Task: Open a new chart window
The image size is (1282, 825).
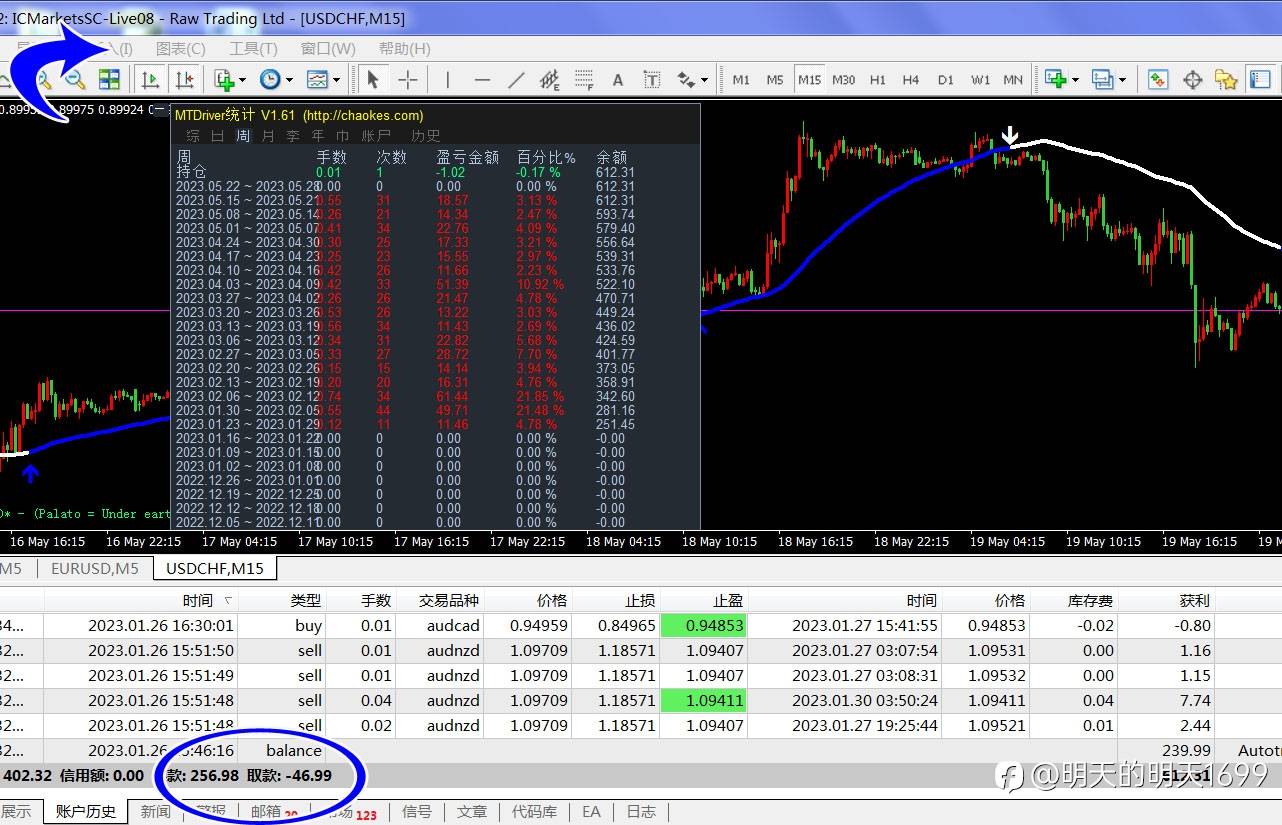Action: [1055, 80]
